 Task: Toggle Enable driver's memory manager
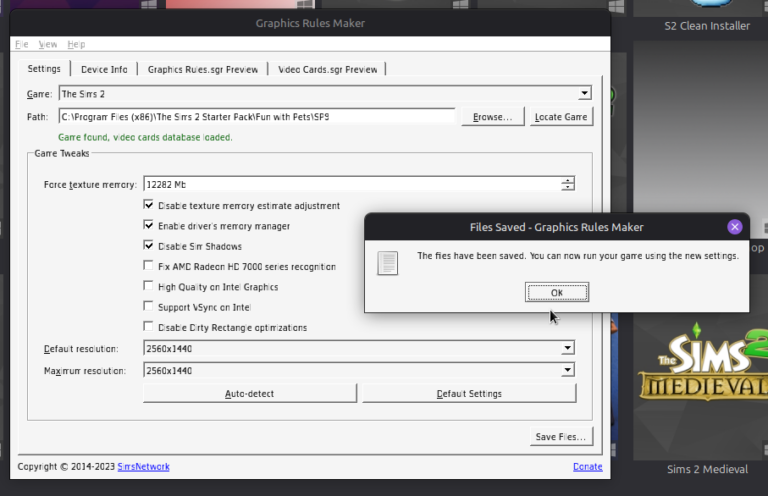[x=148, y=225]
